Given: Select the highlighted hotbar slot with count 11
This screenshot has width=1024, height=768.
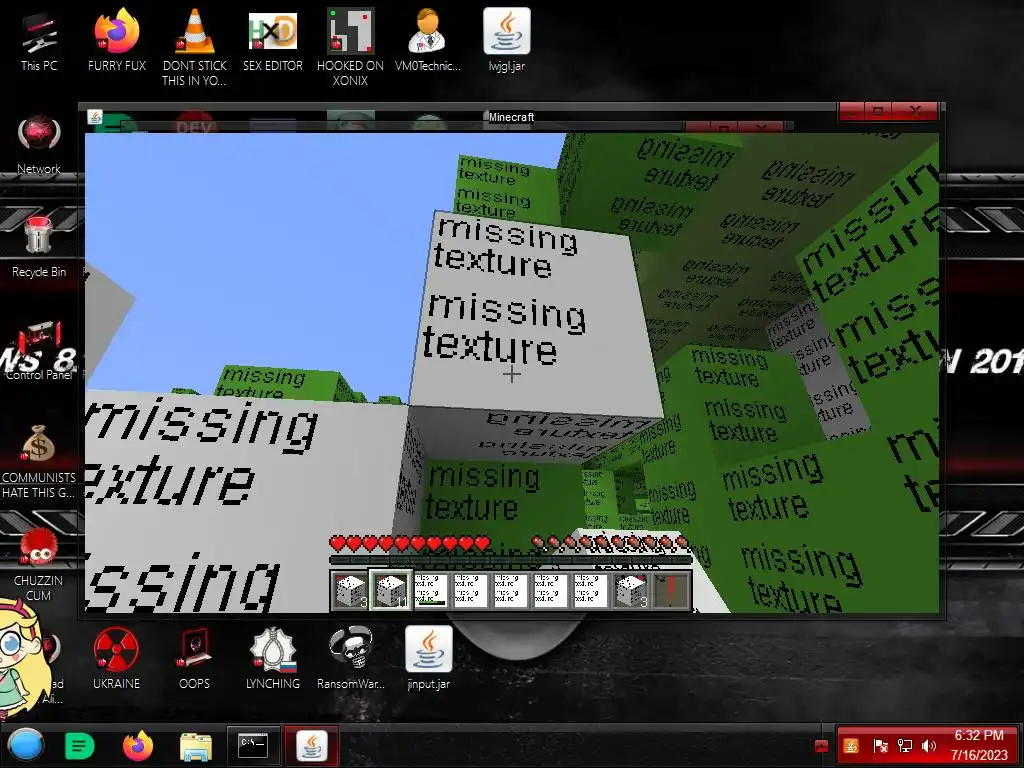Looking at the screenshot, I should pos(391,590).
